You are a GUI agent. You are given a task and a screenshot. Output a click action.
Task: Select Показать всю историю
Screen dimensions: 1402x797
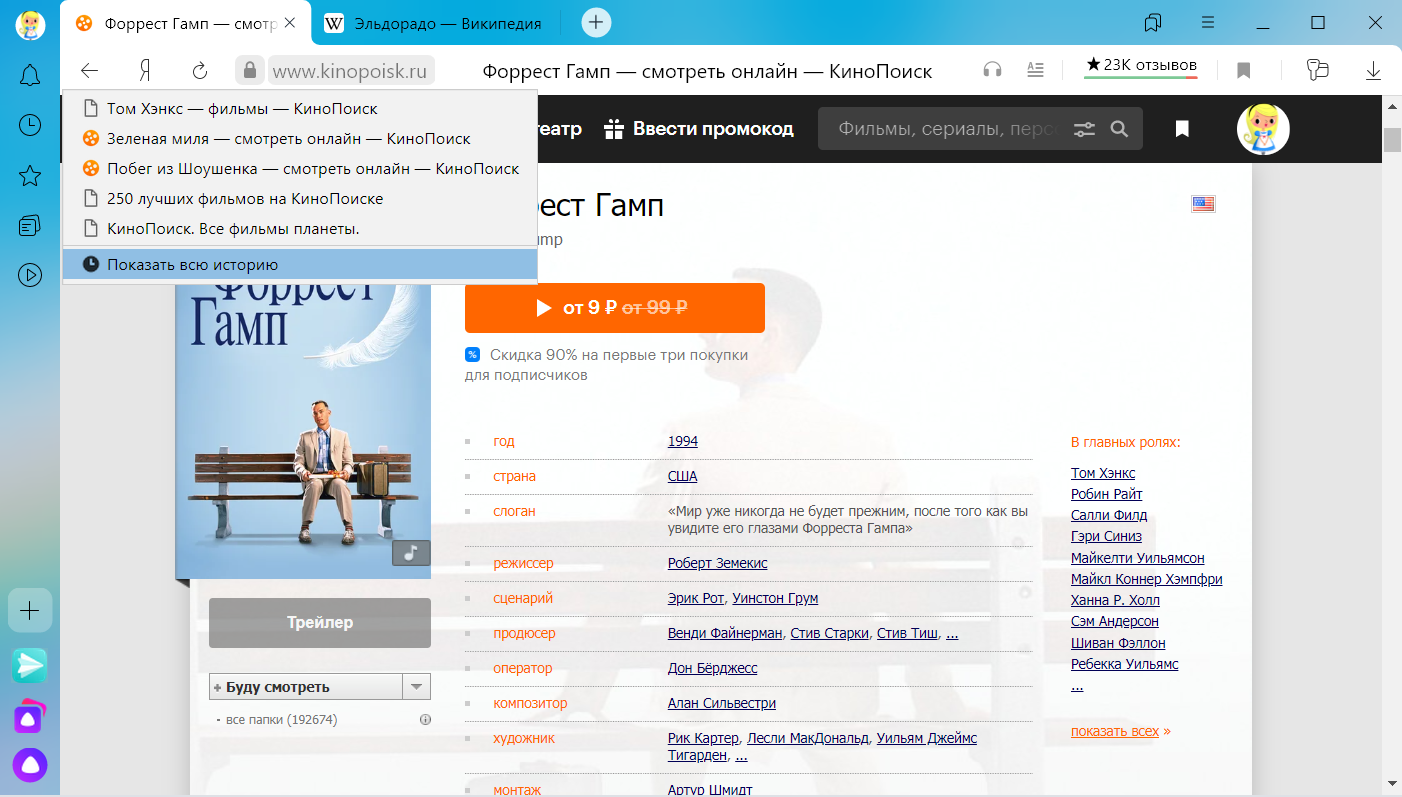tap(300, 265)
